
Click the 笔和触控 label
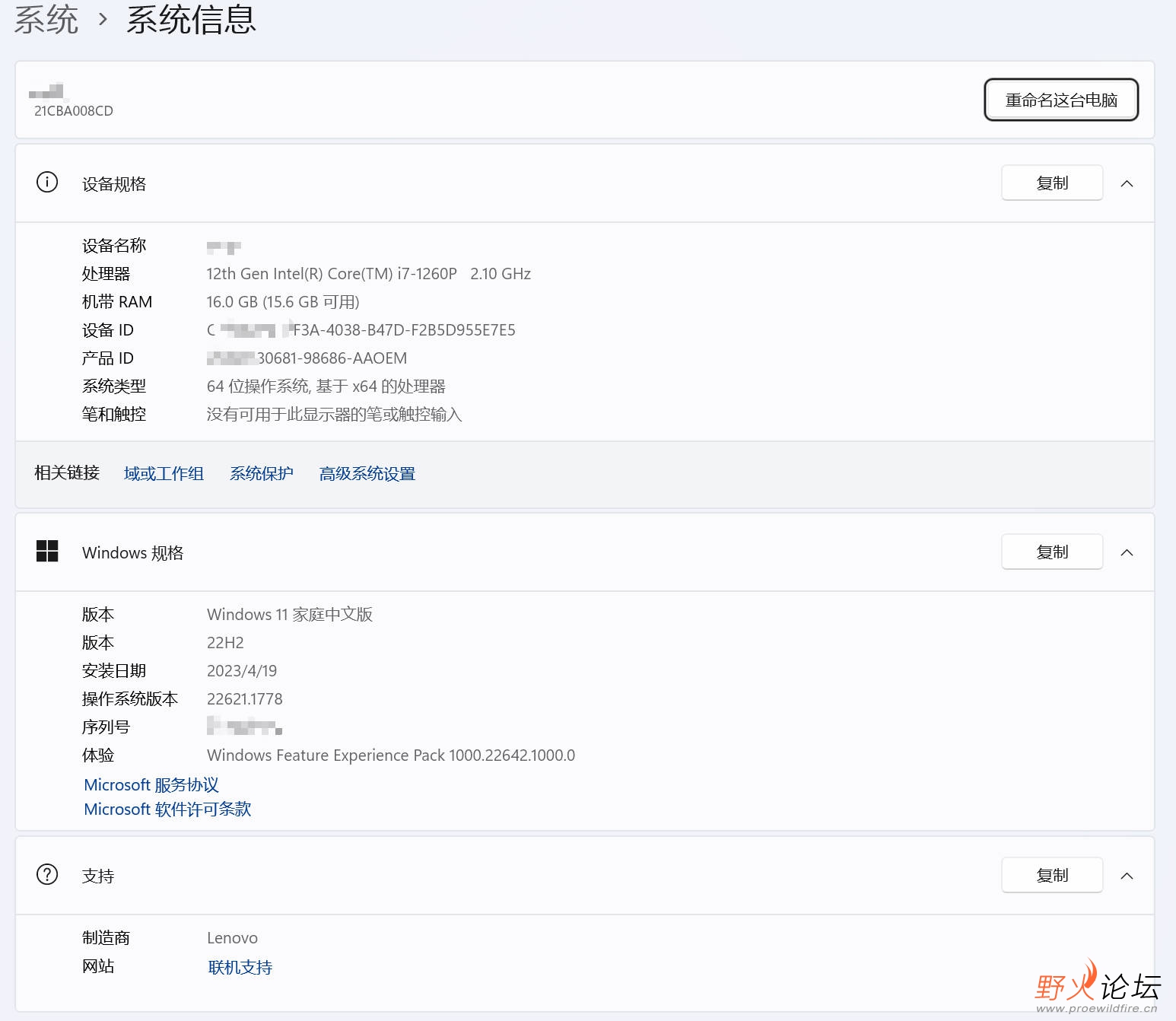click(x=114, y=414)
